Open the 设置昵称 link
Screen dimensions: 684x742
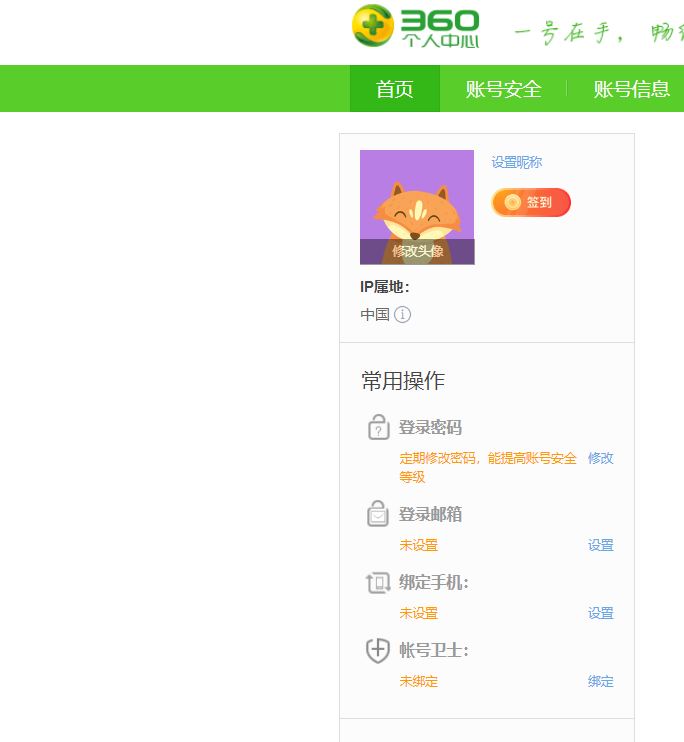pyautogui.click(x=516, y=162)
